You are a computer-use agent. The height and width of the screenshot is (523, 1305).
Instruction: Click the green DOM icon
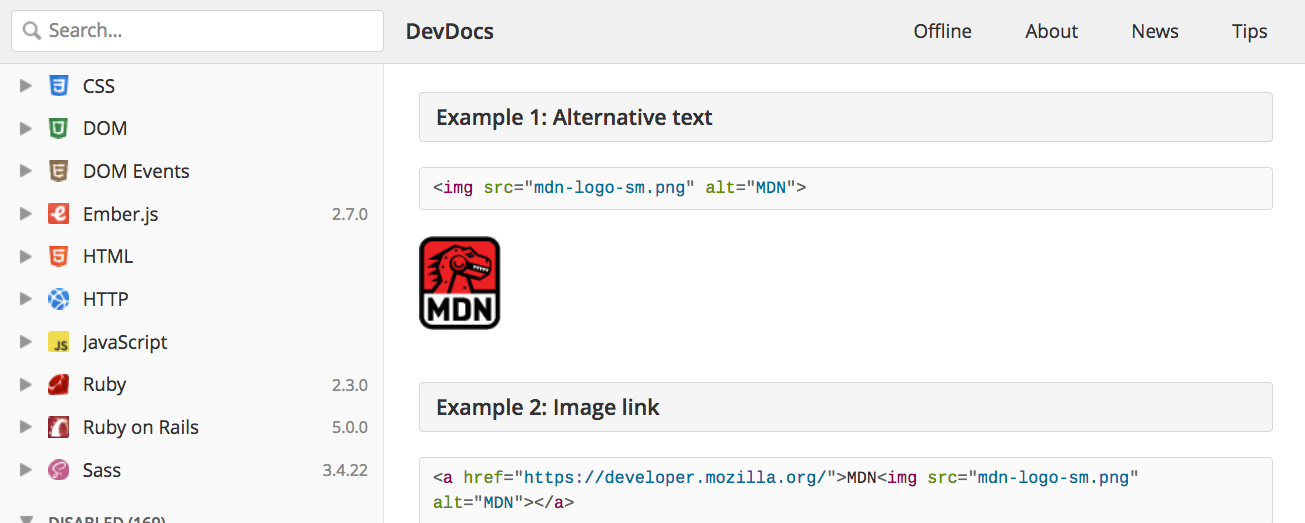click(58, 129)
